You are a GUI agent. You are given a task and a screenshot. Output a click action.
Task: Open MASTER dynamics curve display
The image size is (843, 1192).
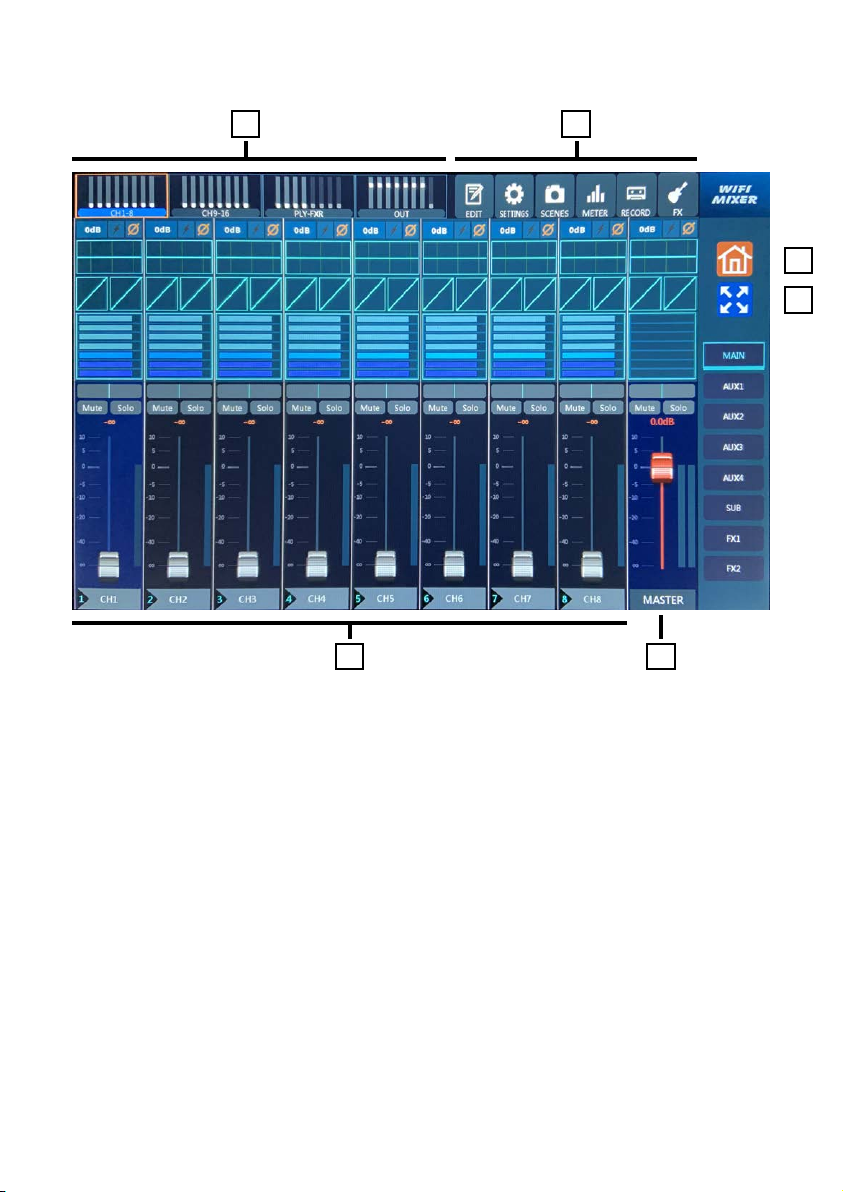pos(663,293)
